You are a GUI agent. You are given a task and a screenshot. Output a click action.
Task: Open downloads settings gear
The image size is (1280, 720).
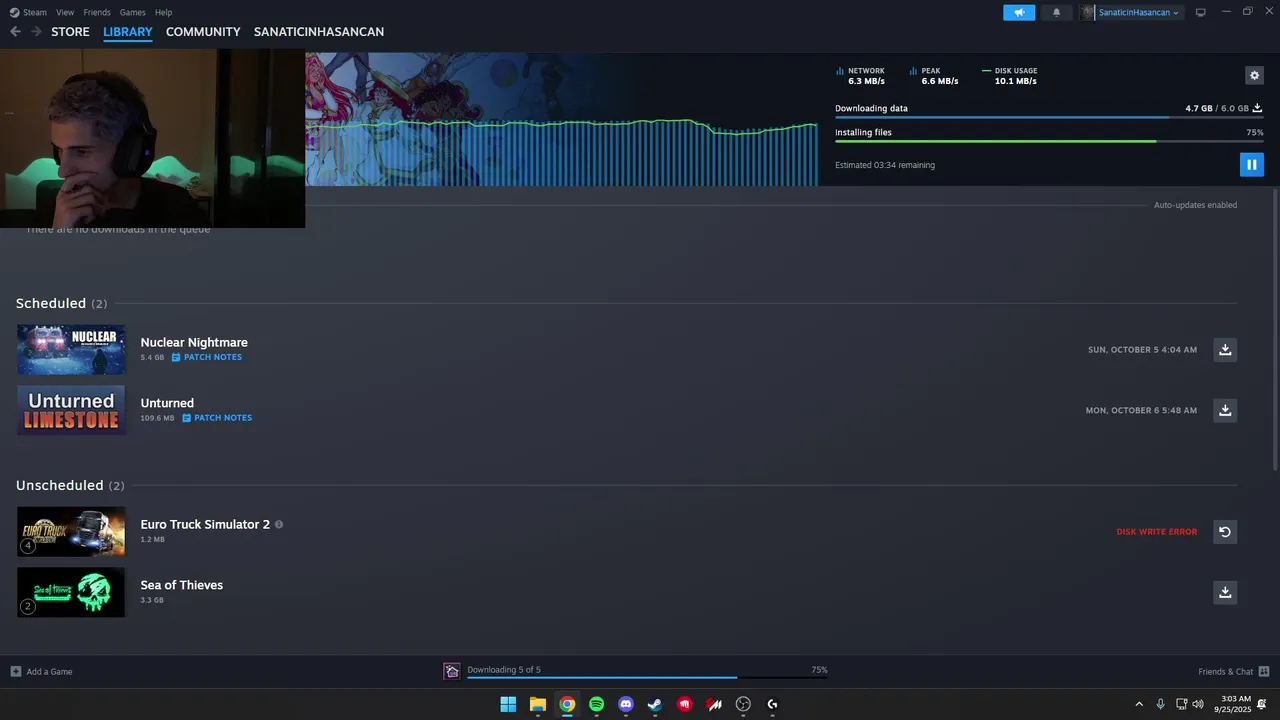tap(1254, 75)
